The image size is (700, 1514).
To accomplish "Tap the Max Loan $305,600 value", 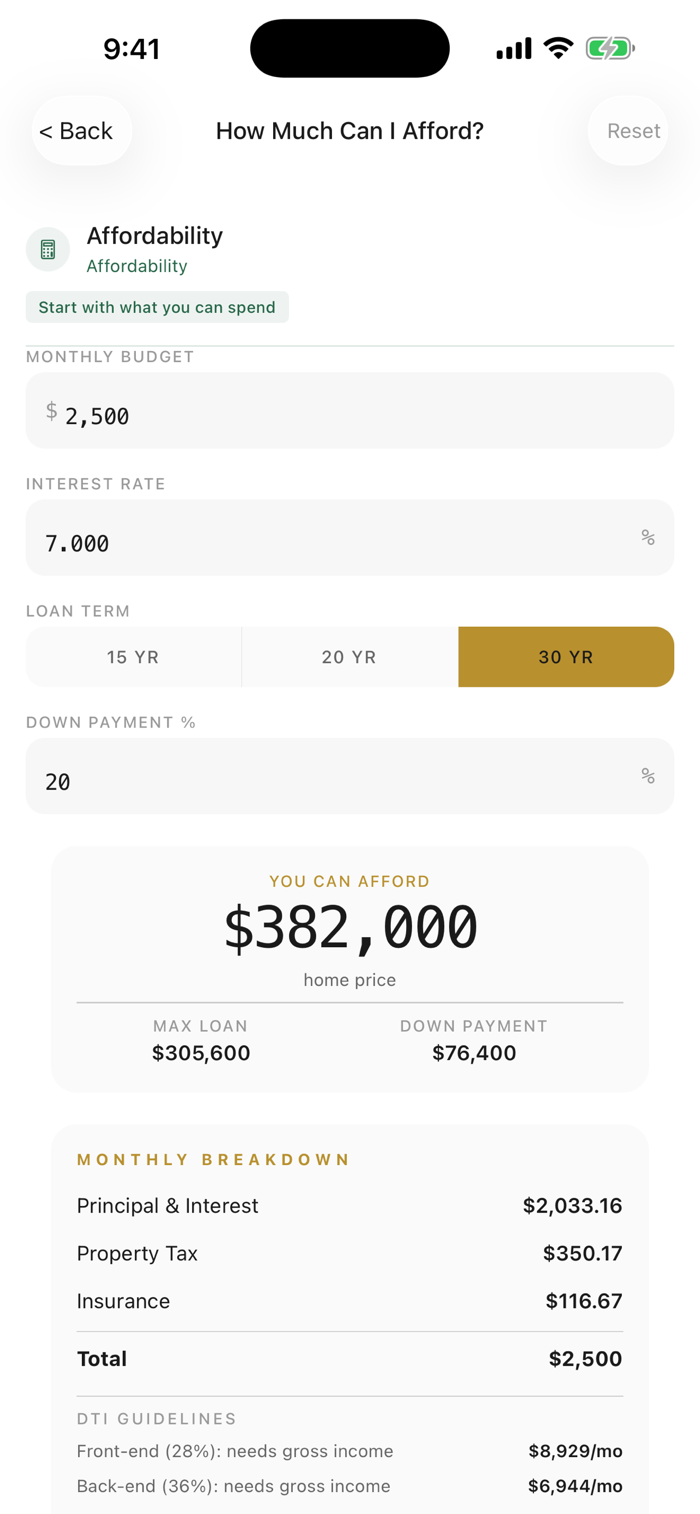I will [201, 1053].
